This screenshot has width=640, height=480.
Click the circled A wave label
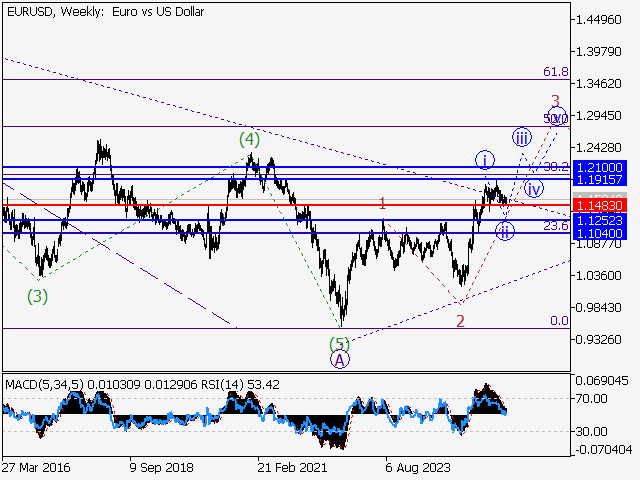pos(340,359)
